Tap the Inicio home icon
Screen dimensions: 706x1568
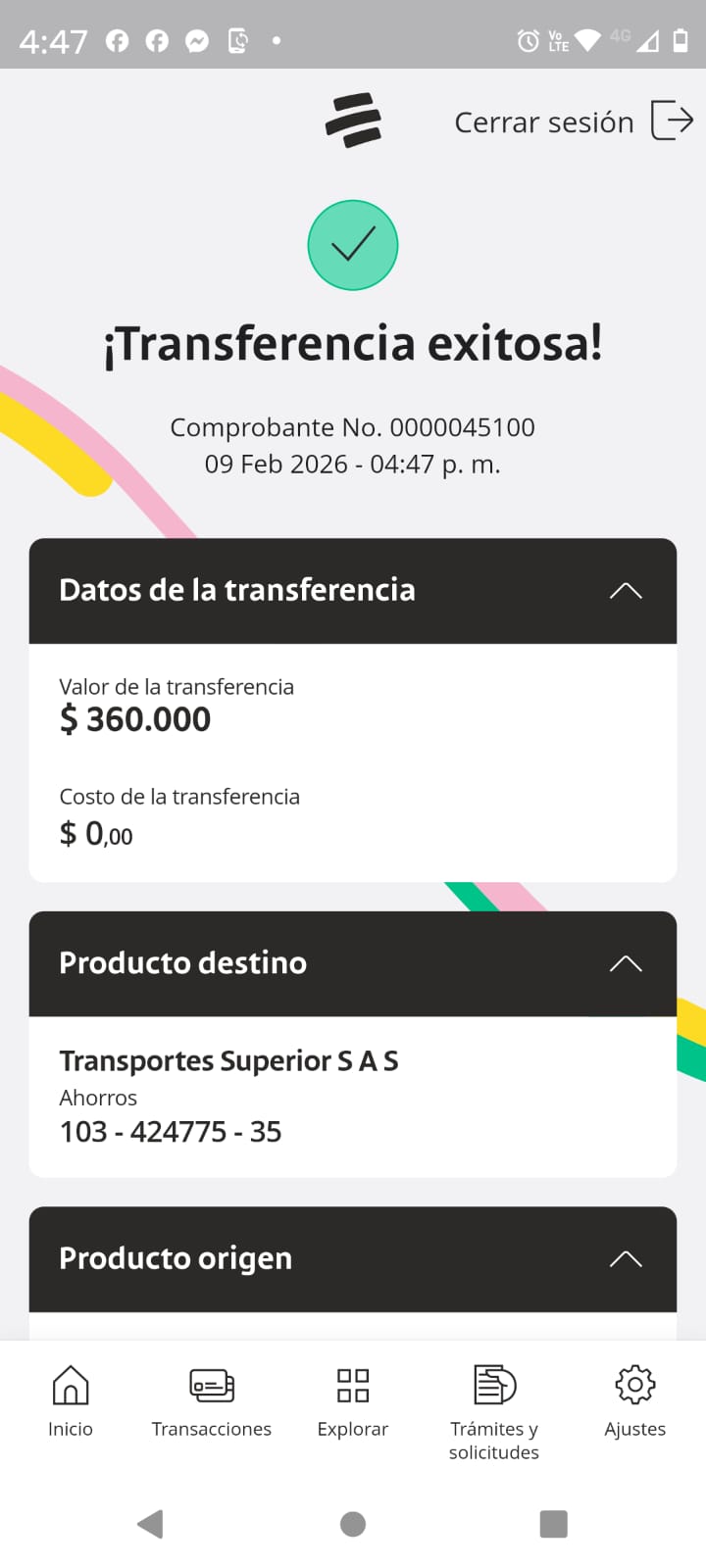[x=71, y=1385]
